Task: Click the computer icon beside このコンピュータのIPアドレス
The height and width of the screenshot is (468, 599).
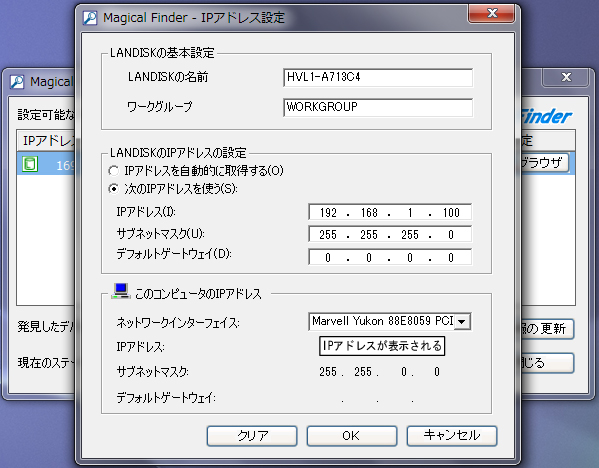Action: (121, 291)
